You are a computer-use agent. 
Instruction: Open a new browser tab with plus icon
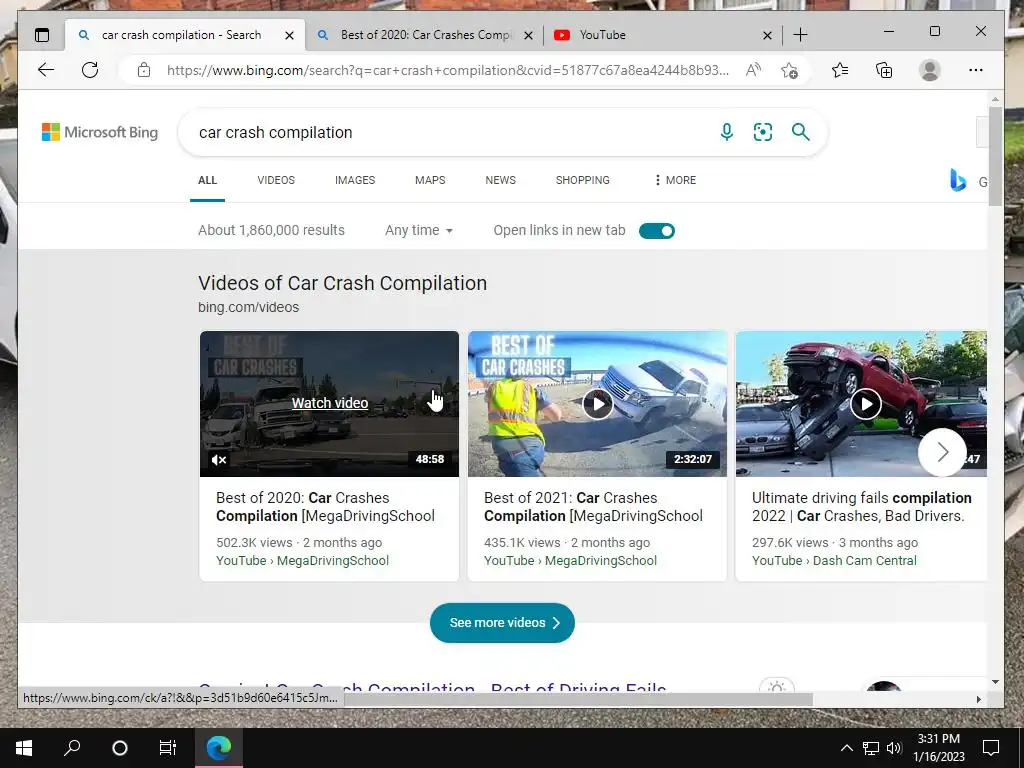800,35
